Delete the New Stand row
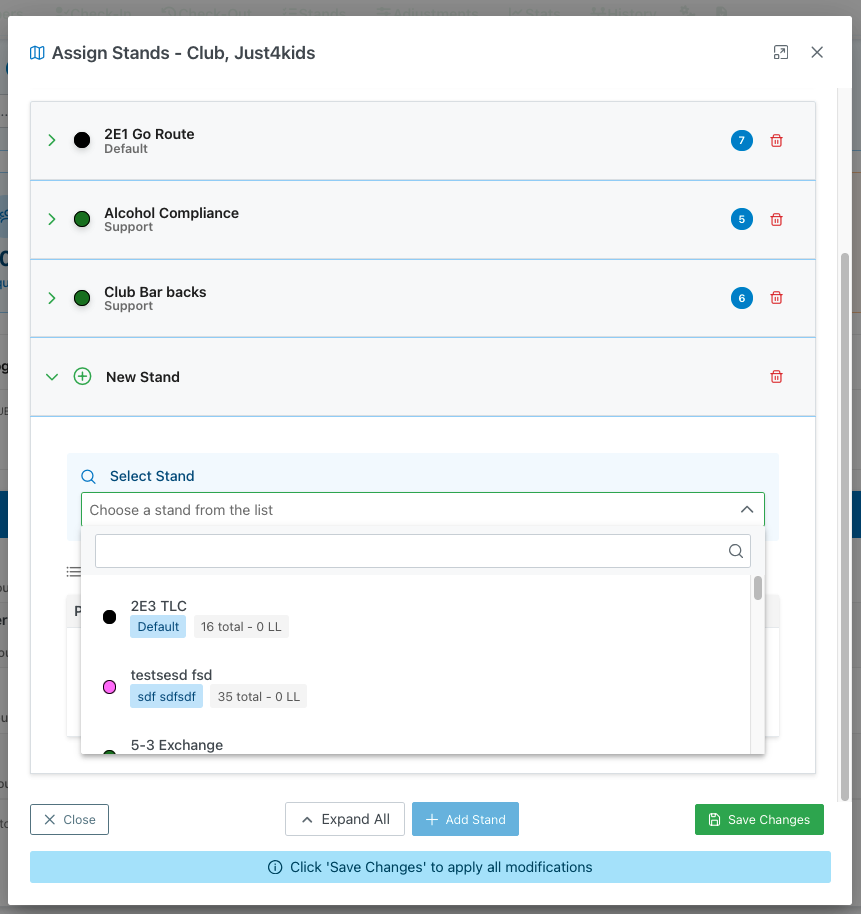The height and width of the screenshot is (914, 861). (776, 377)
